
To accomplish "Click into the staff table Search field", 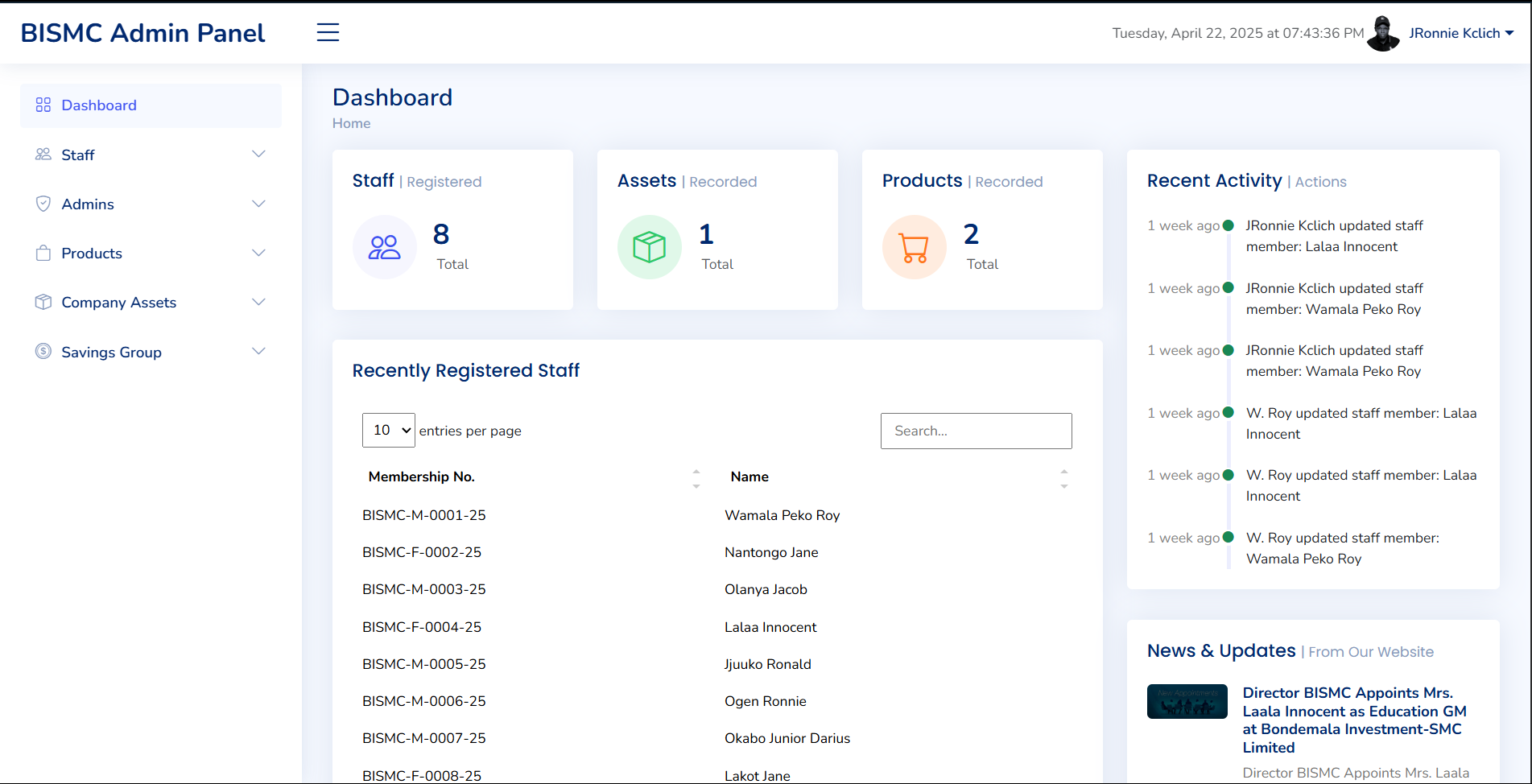I will [x=977, y=431].
